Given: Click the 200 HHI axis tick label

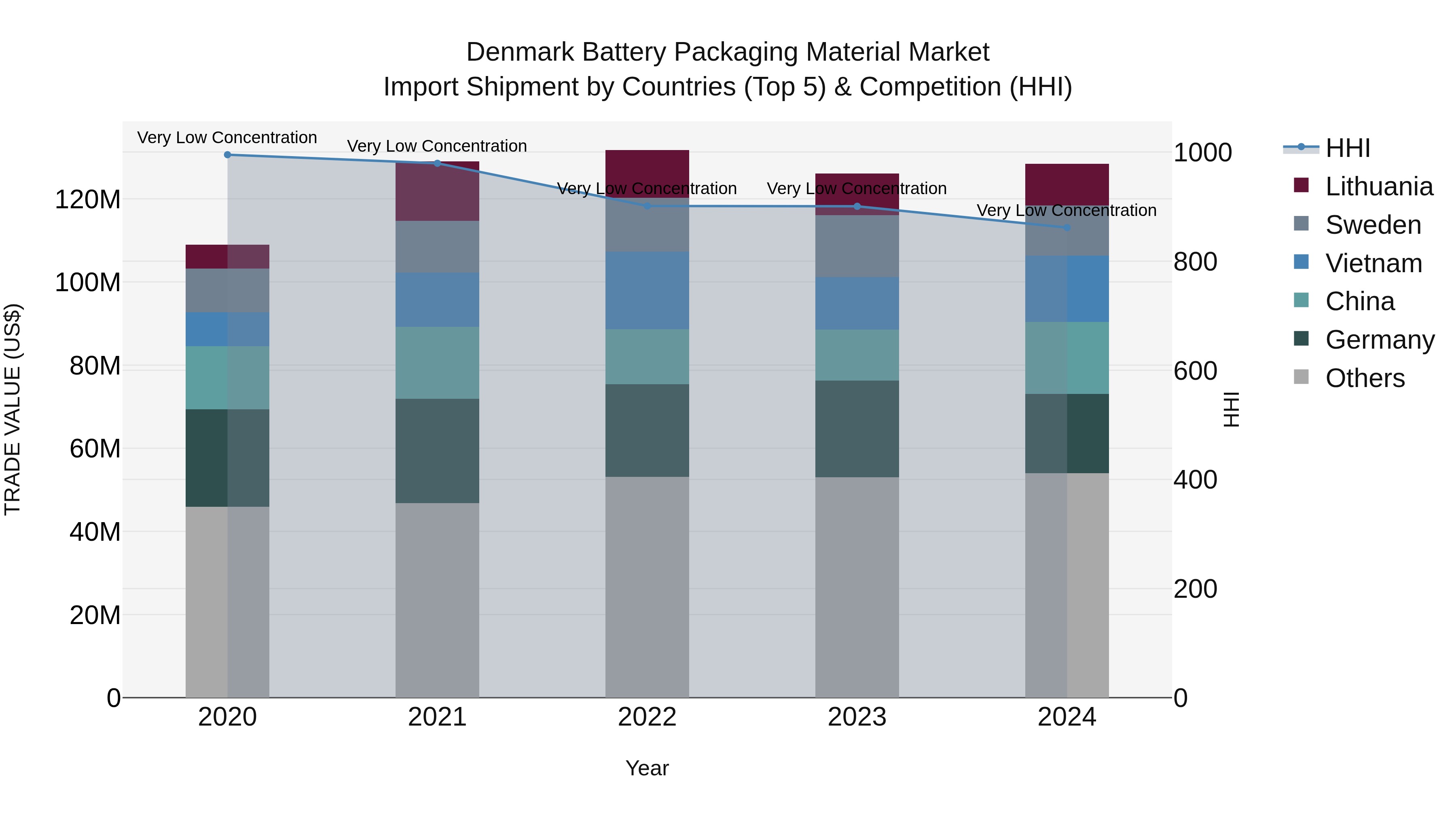Looking at the screenshot, I should (x=1196, y=589).
